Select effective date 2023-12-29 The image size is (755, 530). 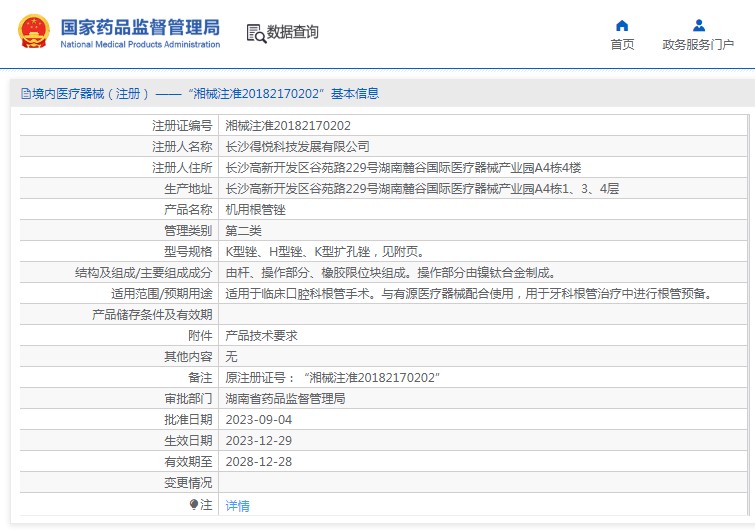[x=259, y=441]
